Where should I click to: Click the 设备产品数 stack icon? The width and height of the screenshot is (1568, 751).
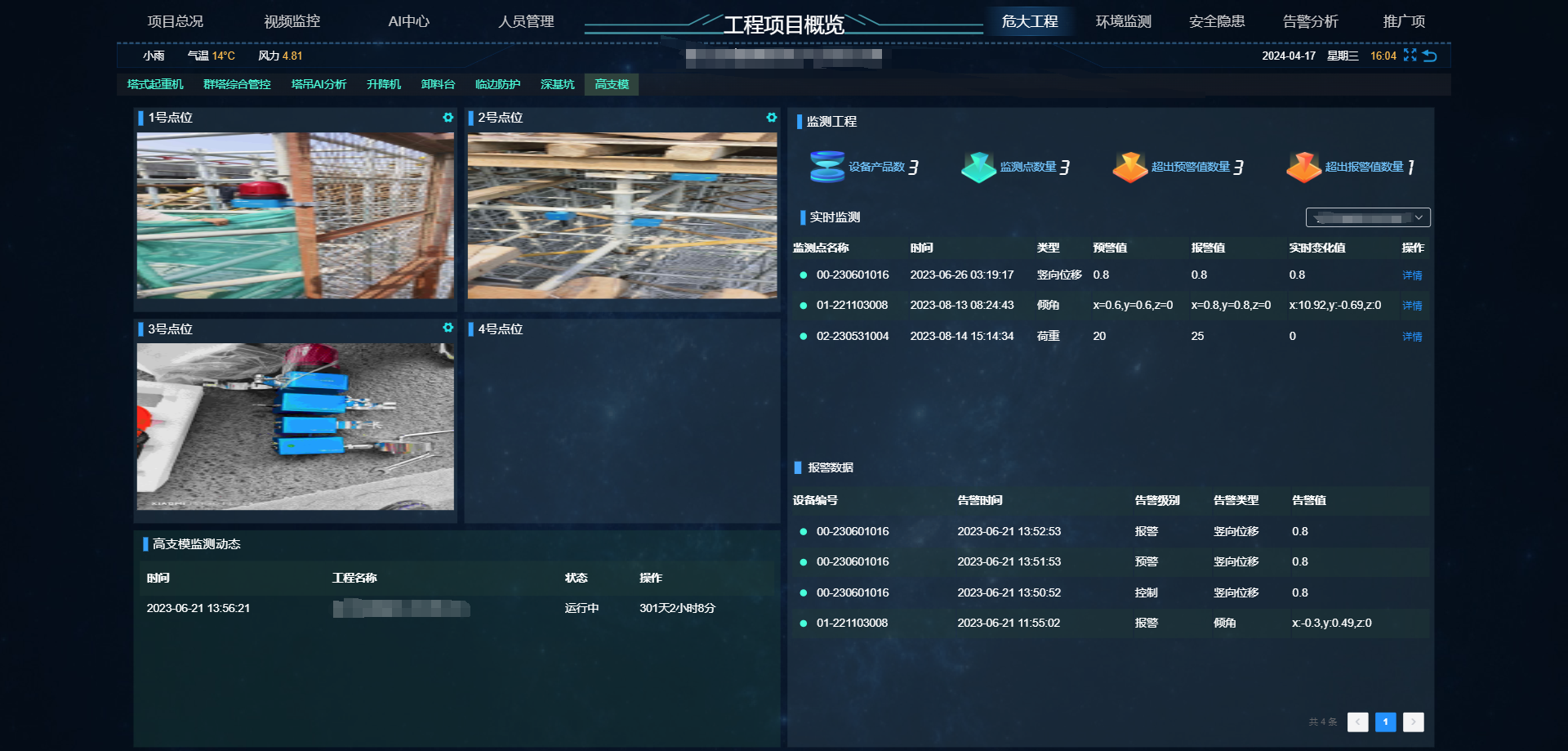point(826,167)
